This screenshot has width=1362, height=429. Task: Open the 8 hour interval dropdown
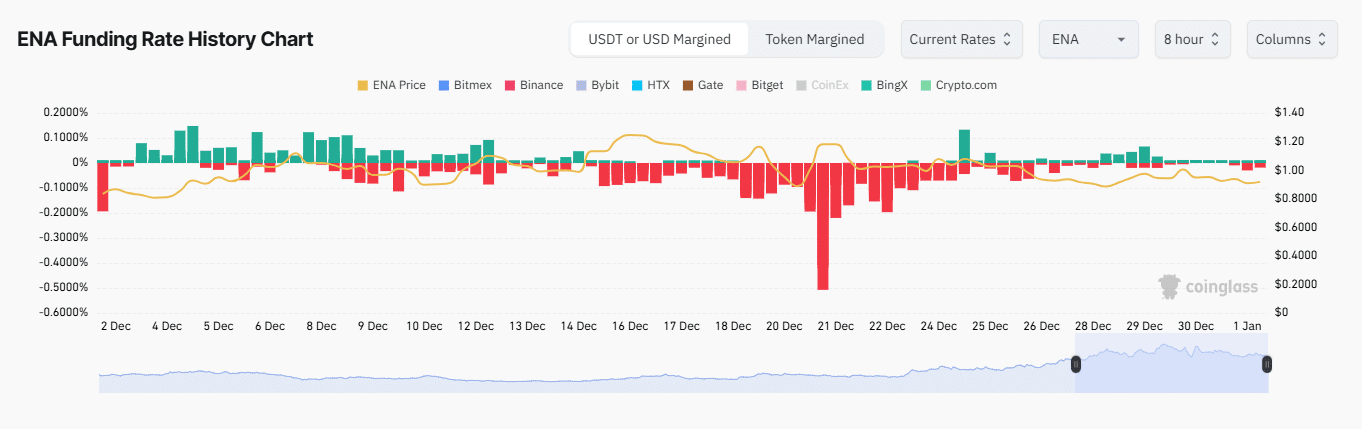click(1192, 39)
